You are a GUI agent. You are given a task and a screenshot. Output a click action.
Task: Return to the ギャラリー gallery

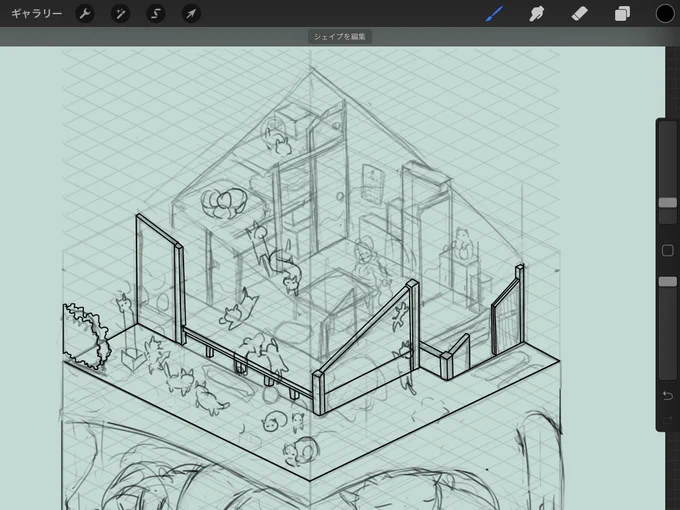coord(36,14)
